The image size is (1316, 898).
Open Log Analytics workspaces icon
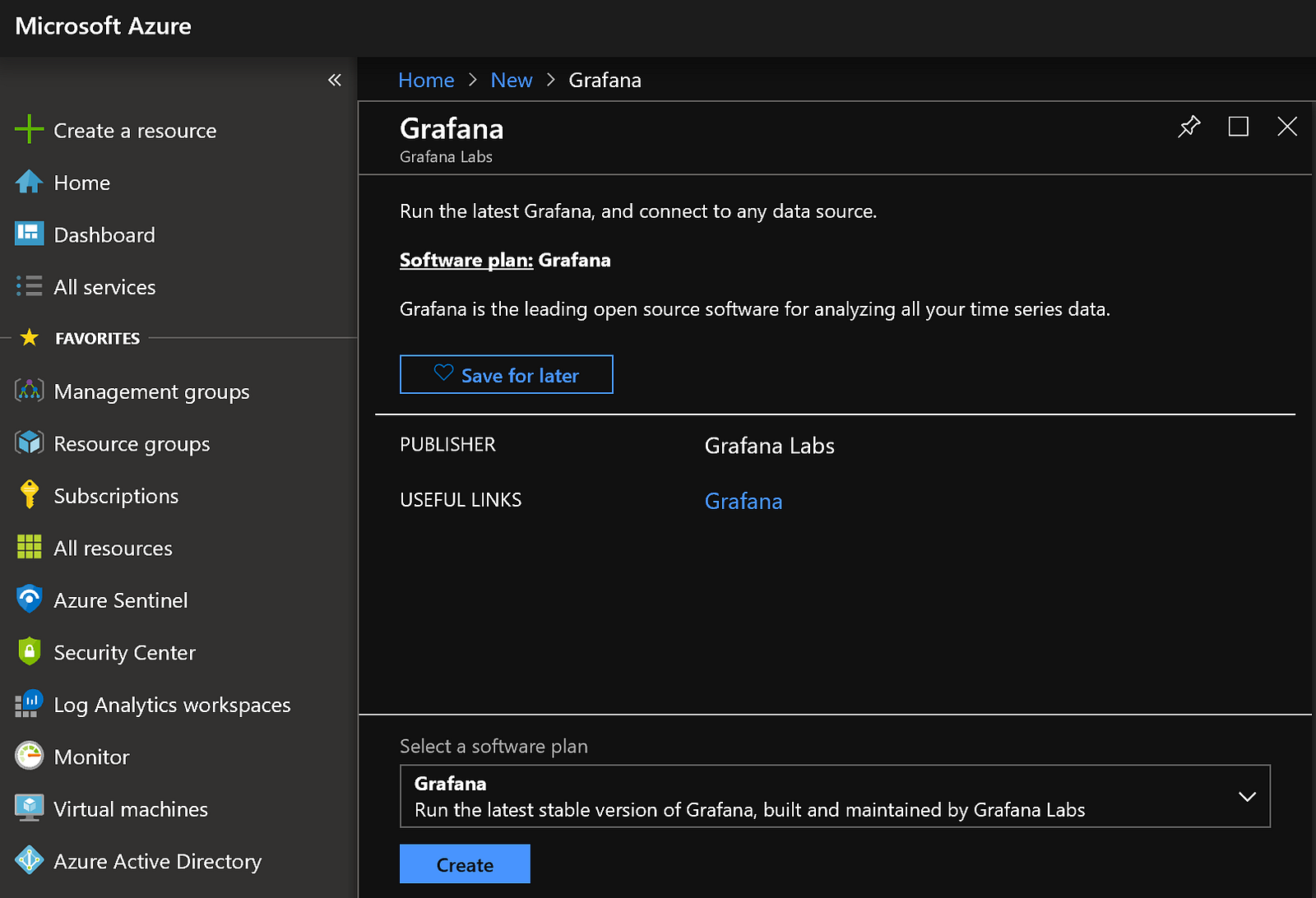point(29,704)
